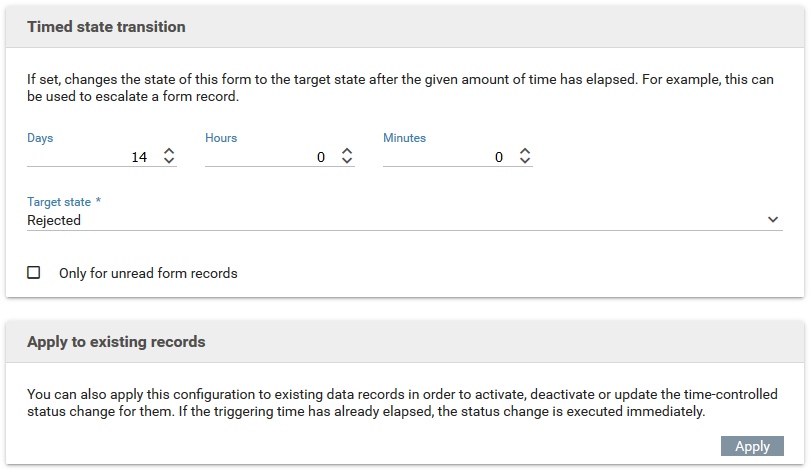Decrease the Minutes value with down arrow
This screenshot has height=471, width=810.
[x=525, y=162]
